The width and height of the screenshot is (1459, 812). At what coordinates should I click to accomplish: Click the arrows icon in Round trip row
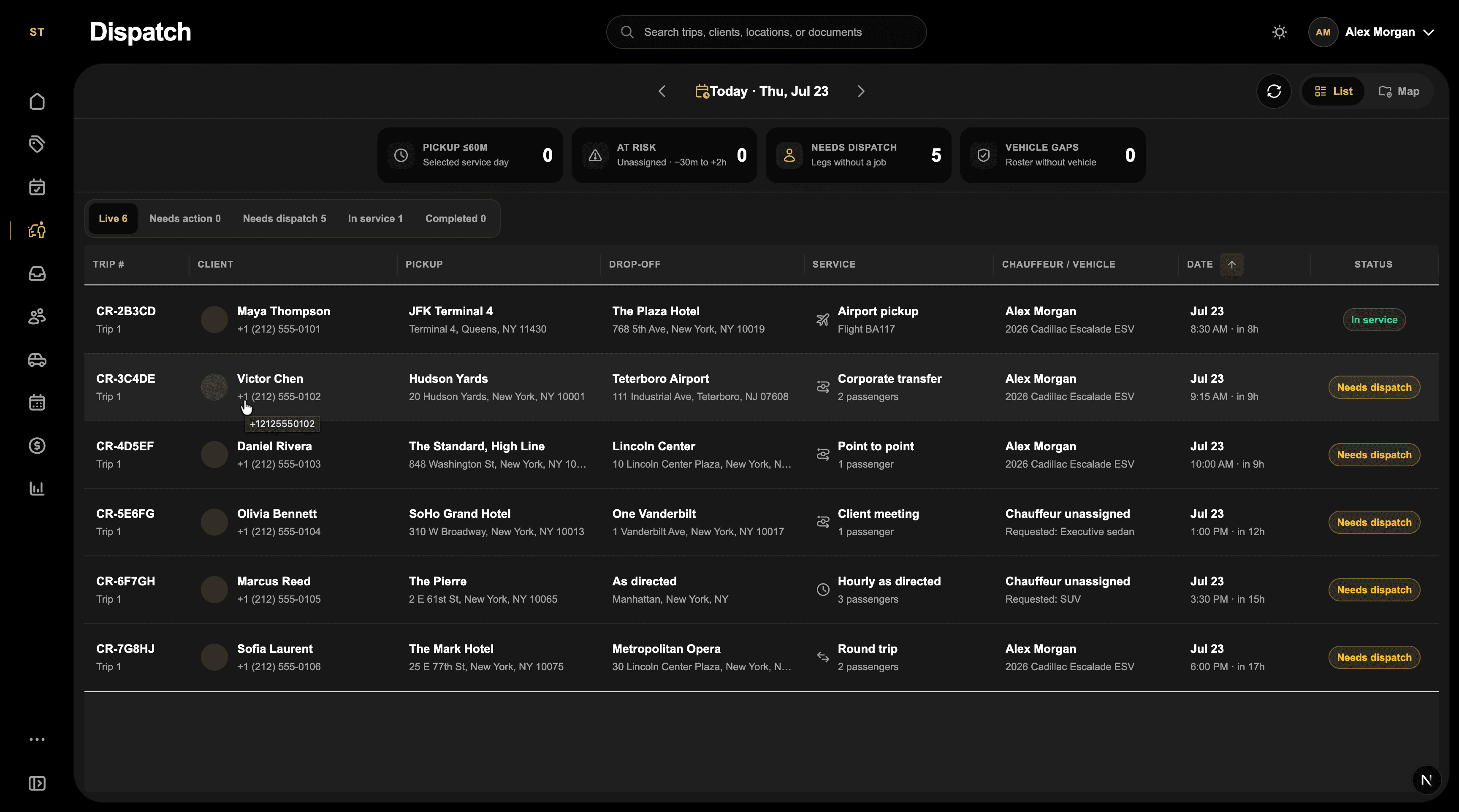click(823, 658)
